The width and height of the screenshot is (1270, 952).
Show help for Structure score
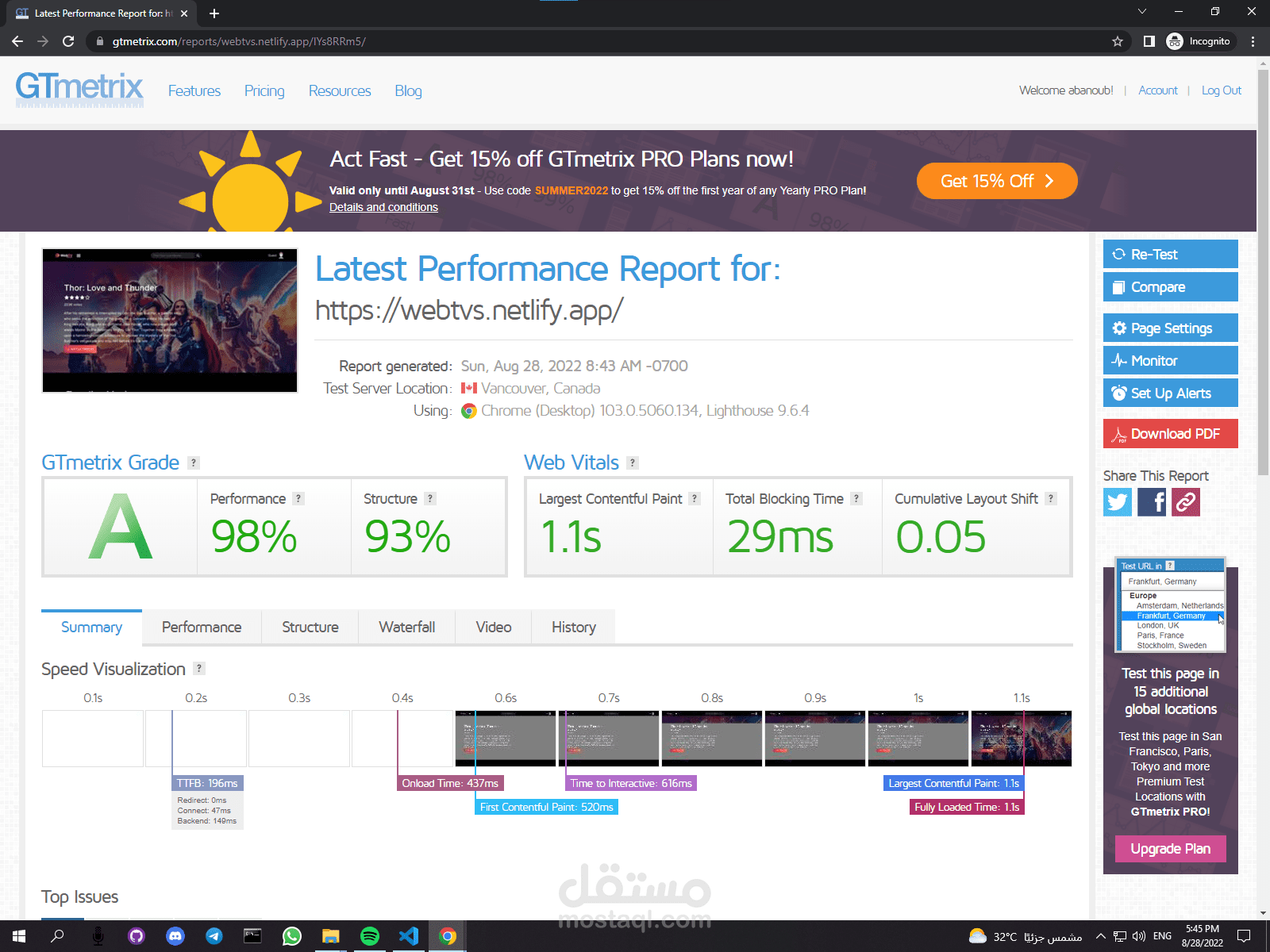(430, 499)
